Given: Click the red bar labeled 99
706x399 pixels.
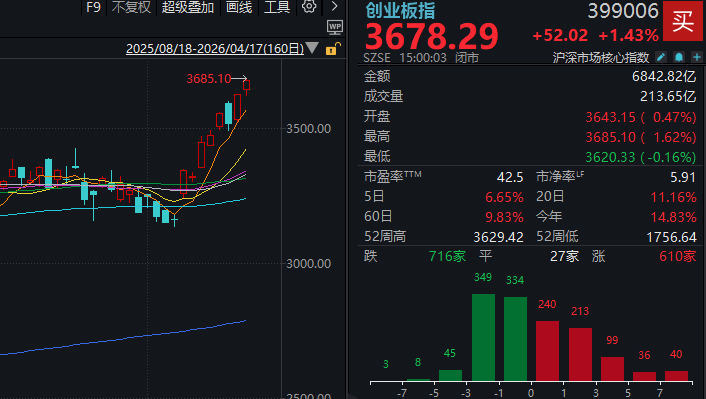Looking at the screenshot, I should tap(612, 369).
